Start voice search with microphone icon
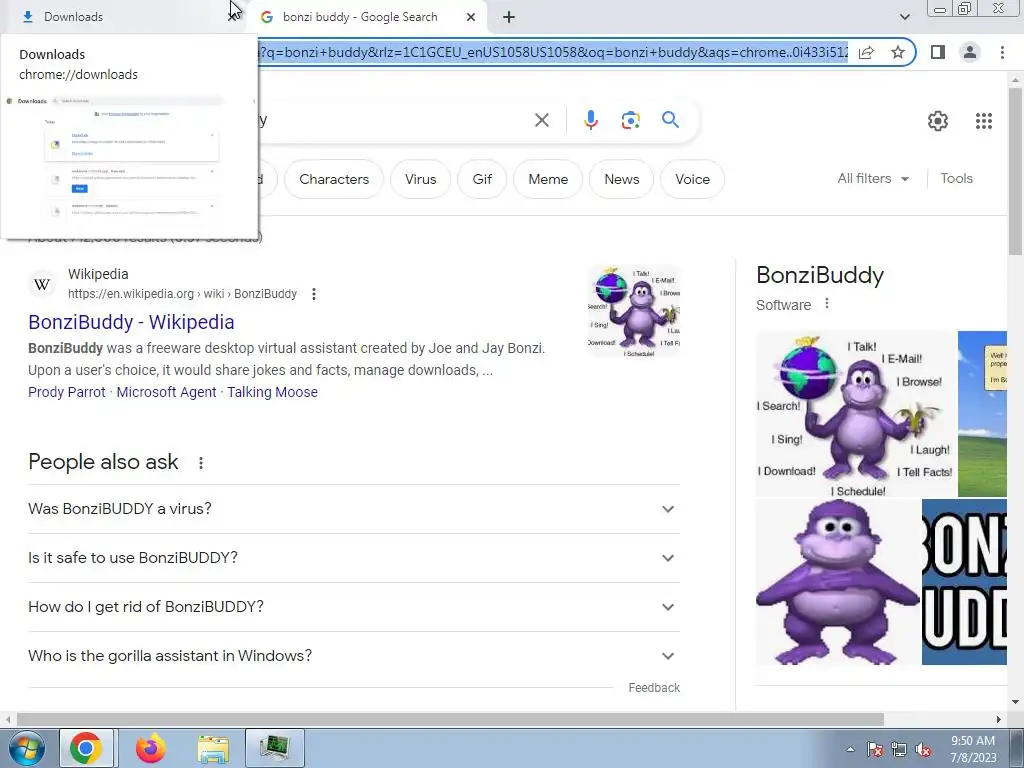This screenshot has width=1024, height=768. [590, 120]
